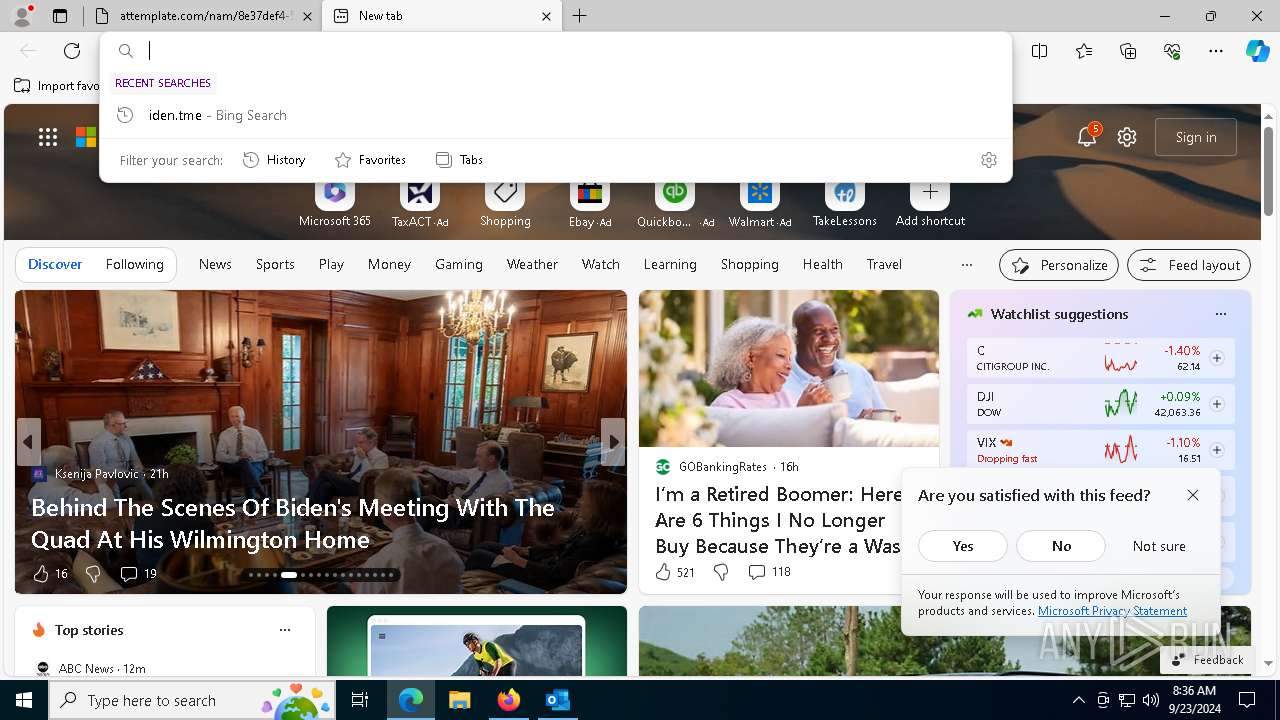The image size is (1280, 720).
Task: Open the Windows Start menu
Action: click(x=24, y=700)
